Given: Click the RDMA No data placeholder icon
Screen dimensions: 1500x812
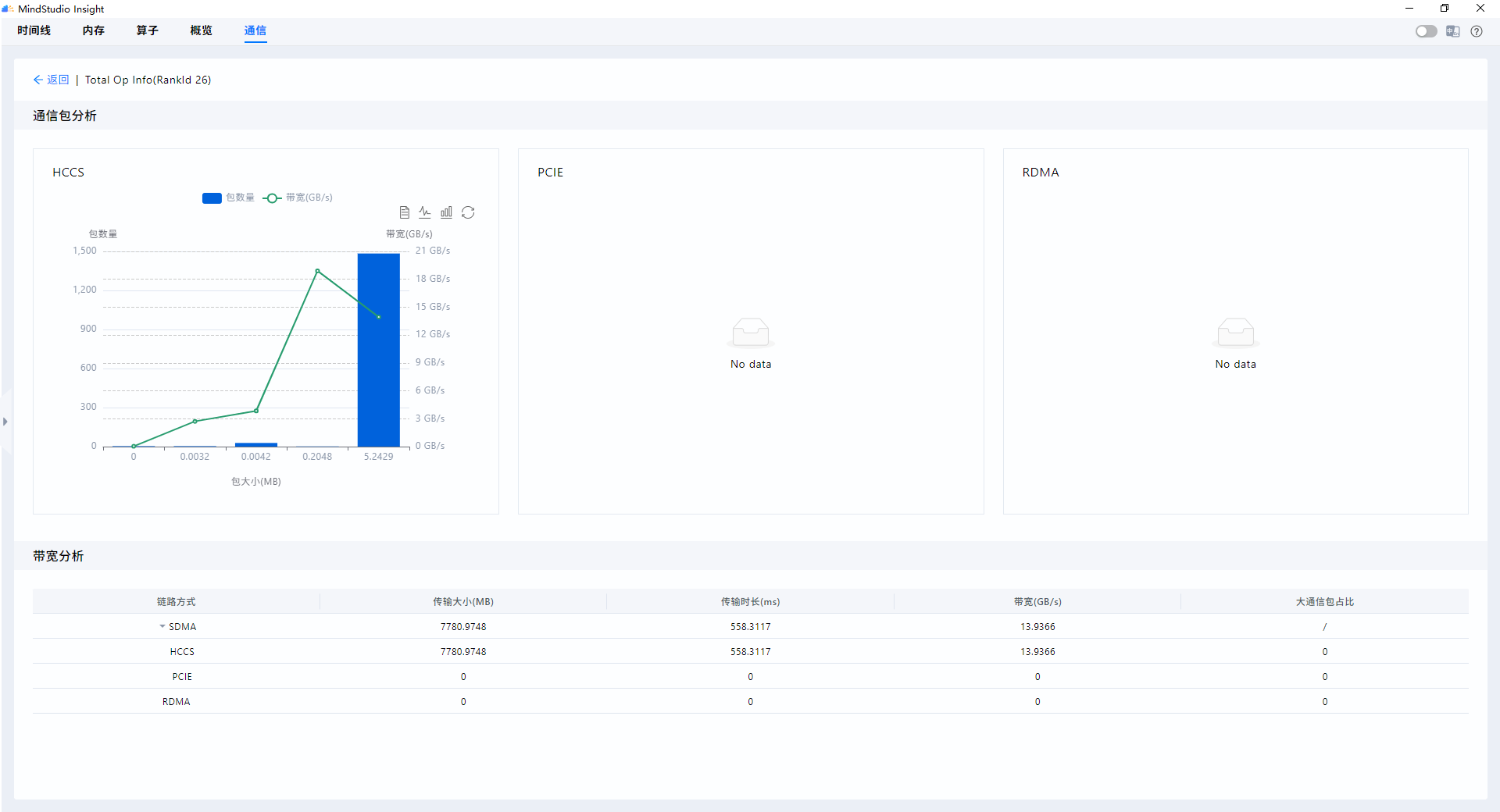Looking at the screenshot, I should pos(1236,332).
